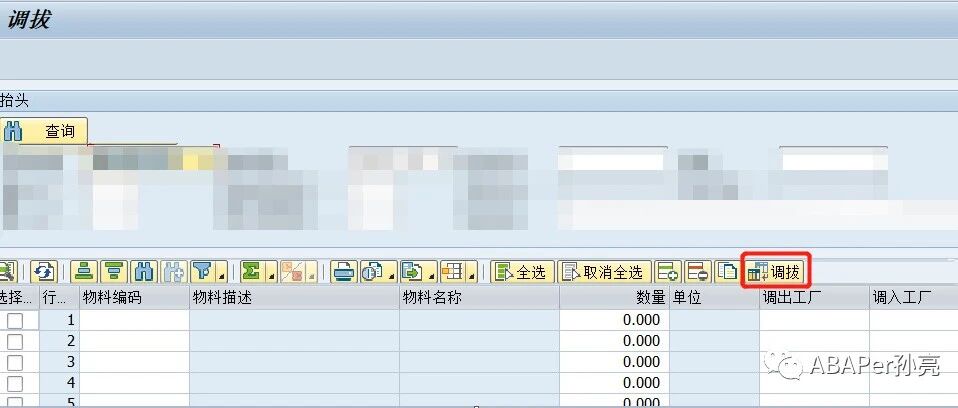958x408 pixels.
Task: Click the 调出工厂 cell in row 1
Action: click(x=814, y=320)
